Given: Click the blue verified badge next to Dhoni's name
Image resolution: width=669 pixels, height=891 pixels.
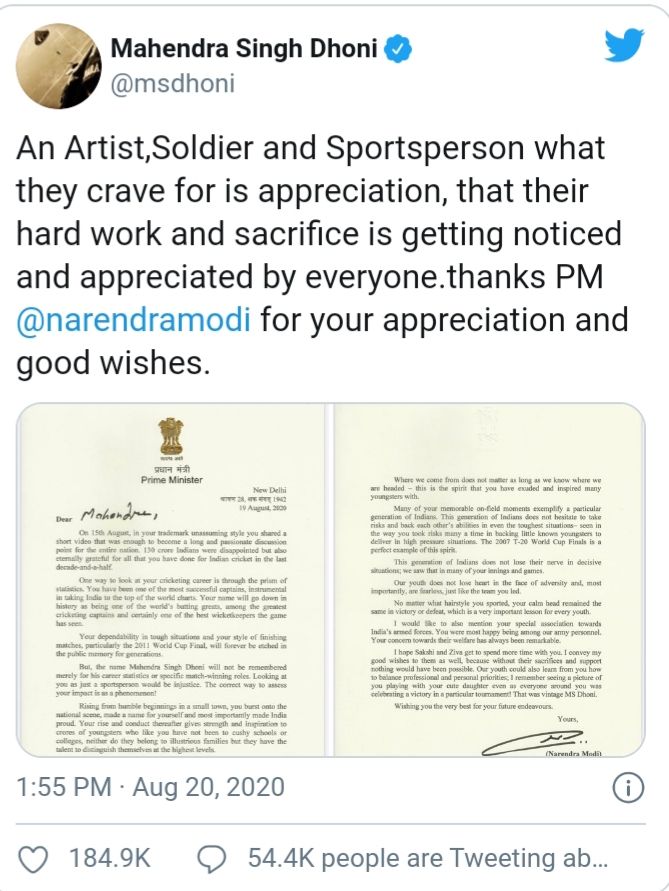Looking at the screenshot, I should tap(399, 45).
